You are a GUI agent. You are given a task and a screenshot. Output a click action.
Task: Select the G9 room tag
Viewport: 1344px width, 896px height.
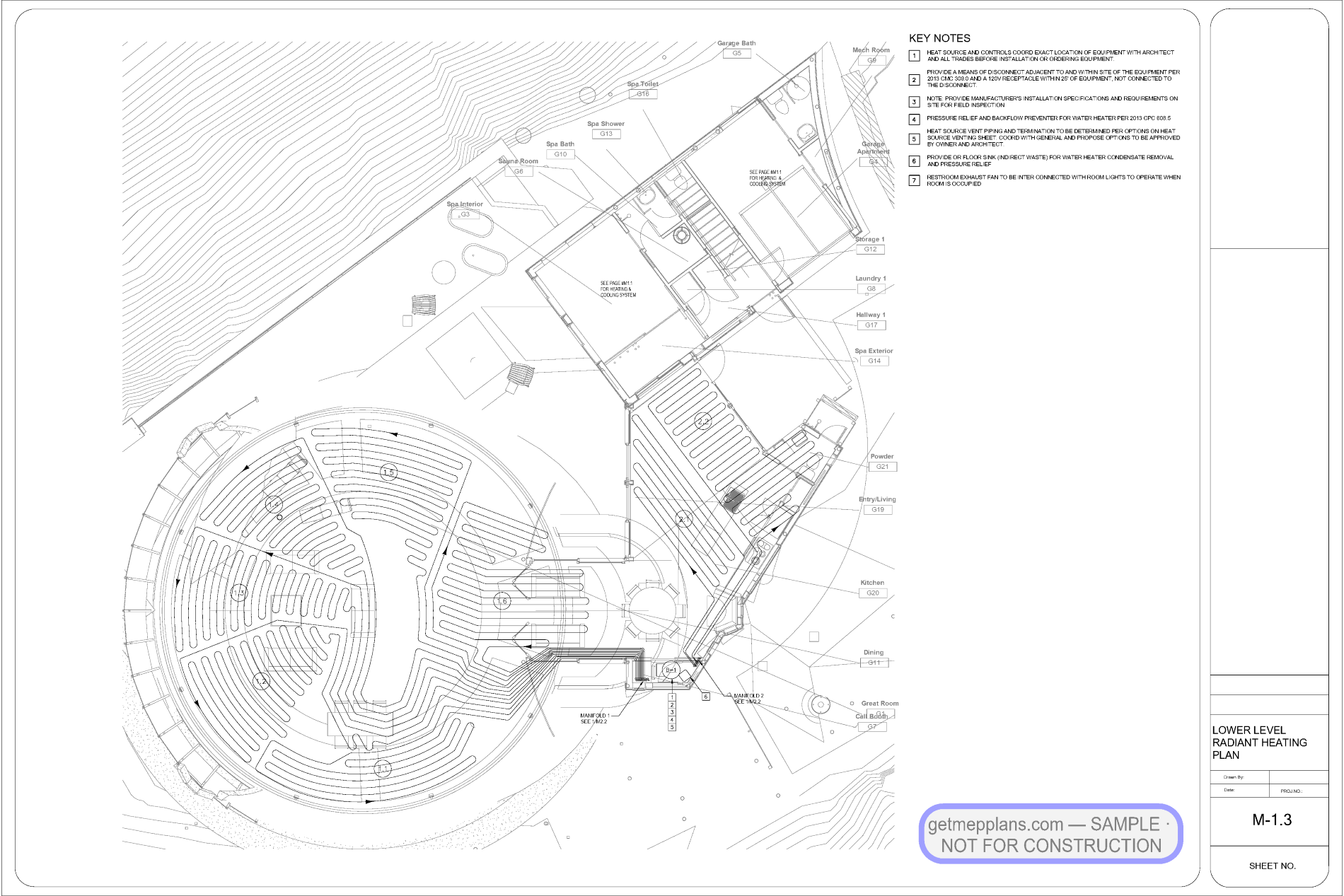pos(871,60)
